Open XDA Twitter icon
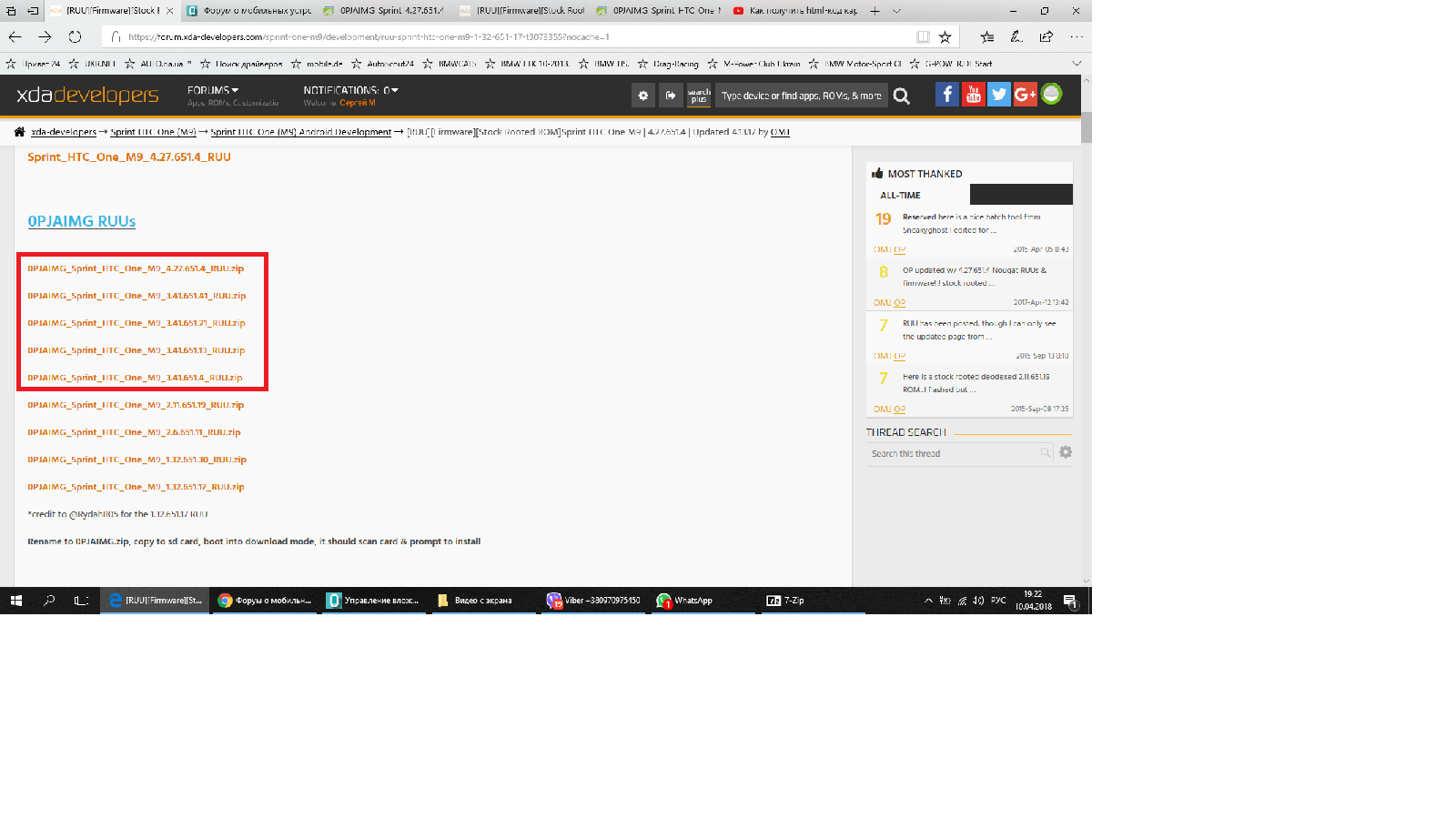The width and height of the screenshot is (1456, 819). click(x=999, y=95)
